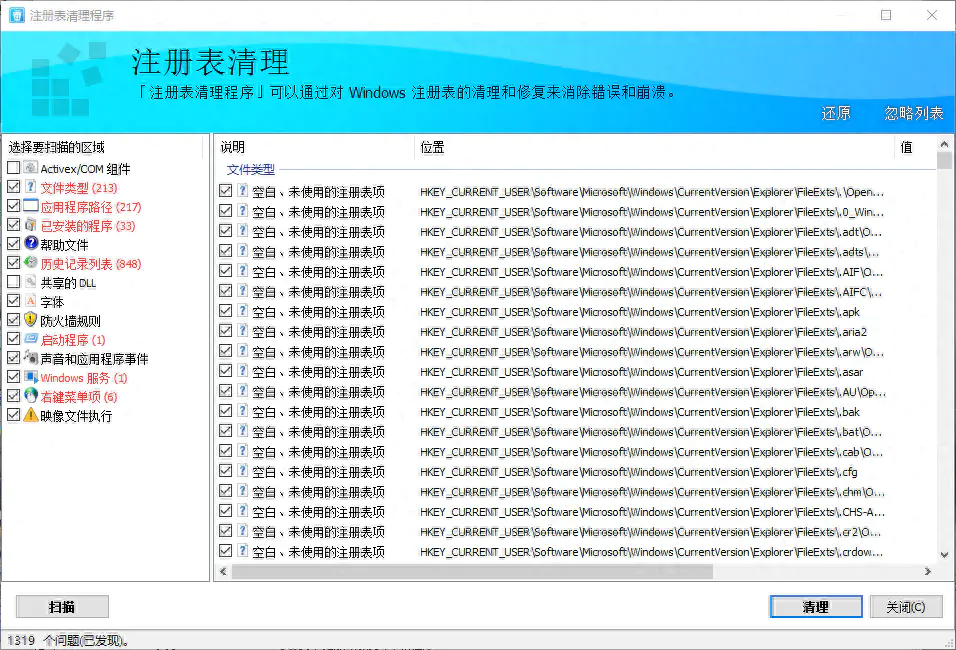Enable the Activex/COM 组件 checkbox

13,168
